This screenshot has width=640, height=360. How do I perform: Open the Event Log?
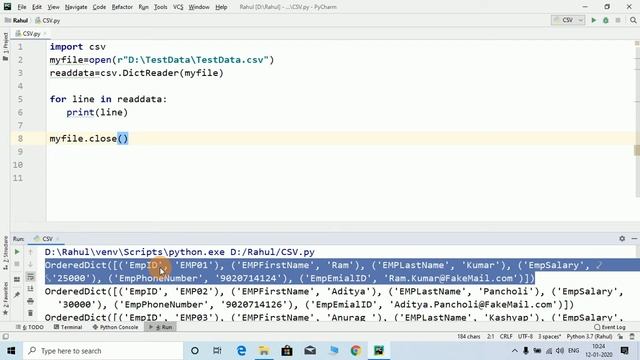(610, 327)
